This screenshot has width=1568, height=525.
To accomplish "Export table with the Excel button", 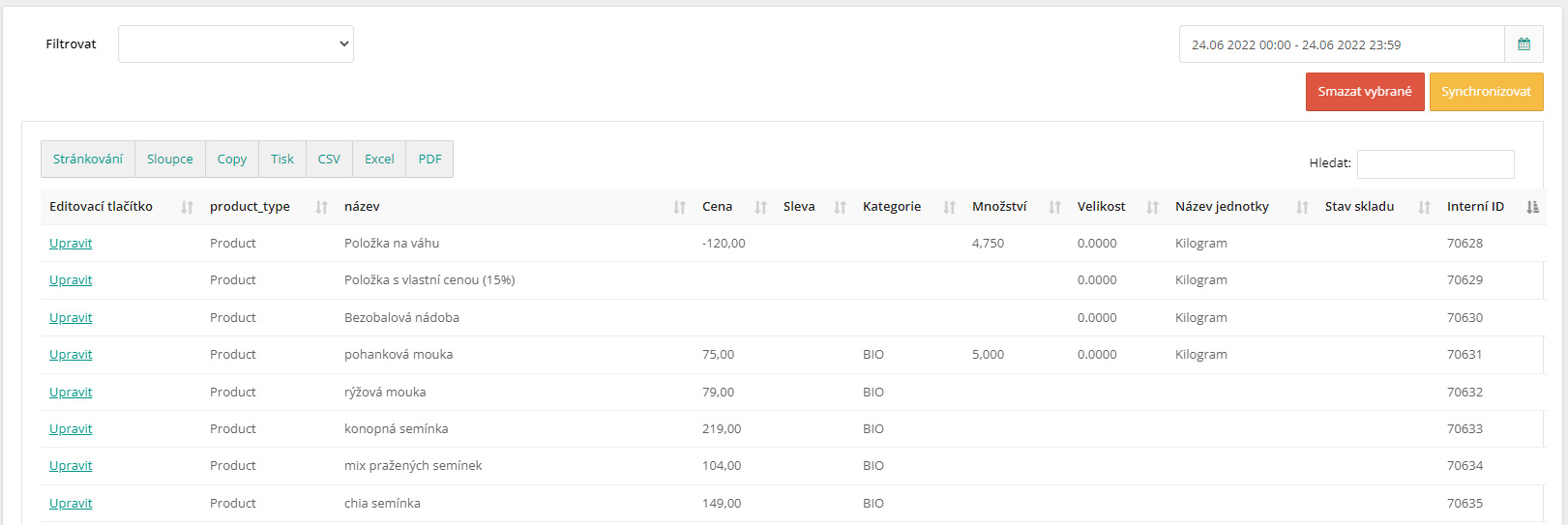I will pos(379,160).
